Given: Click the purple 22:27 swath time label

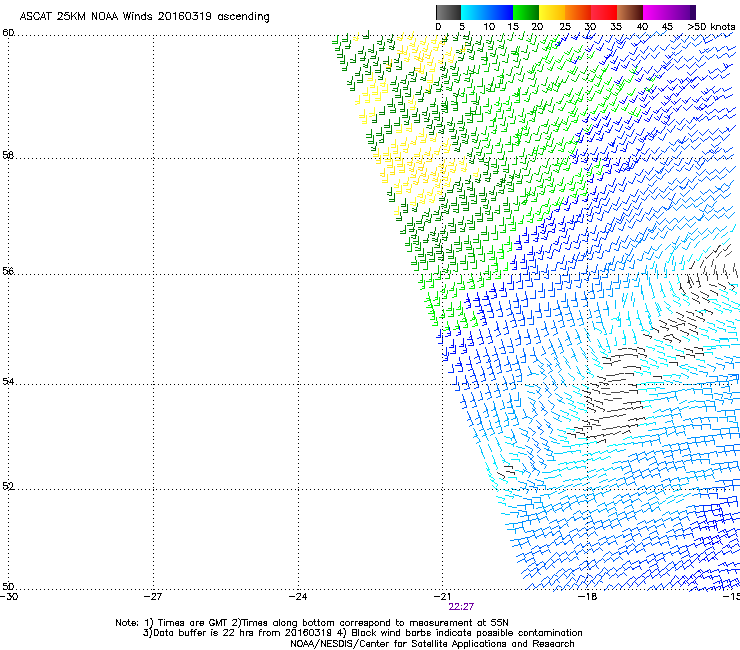Looking at the screenshot, I should click(461, 607).
